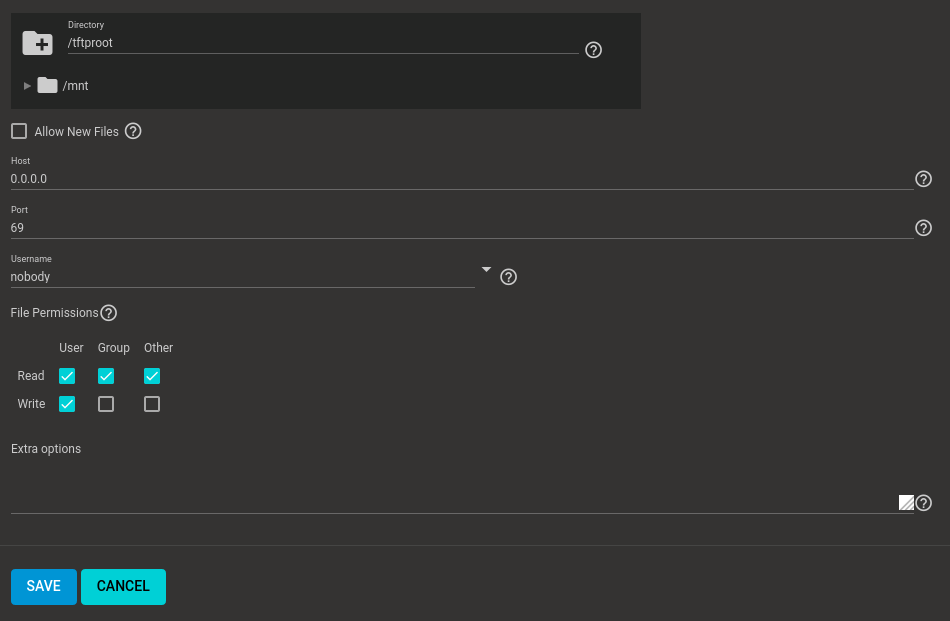Check Write permission for Group

point(106,404)
